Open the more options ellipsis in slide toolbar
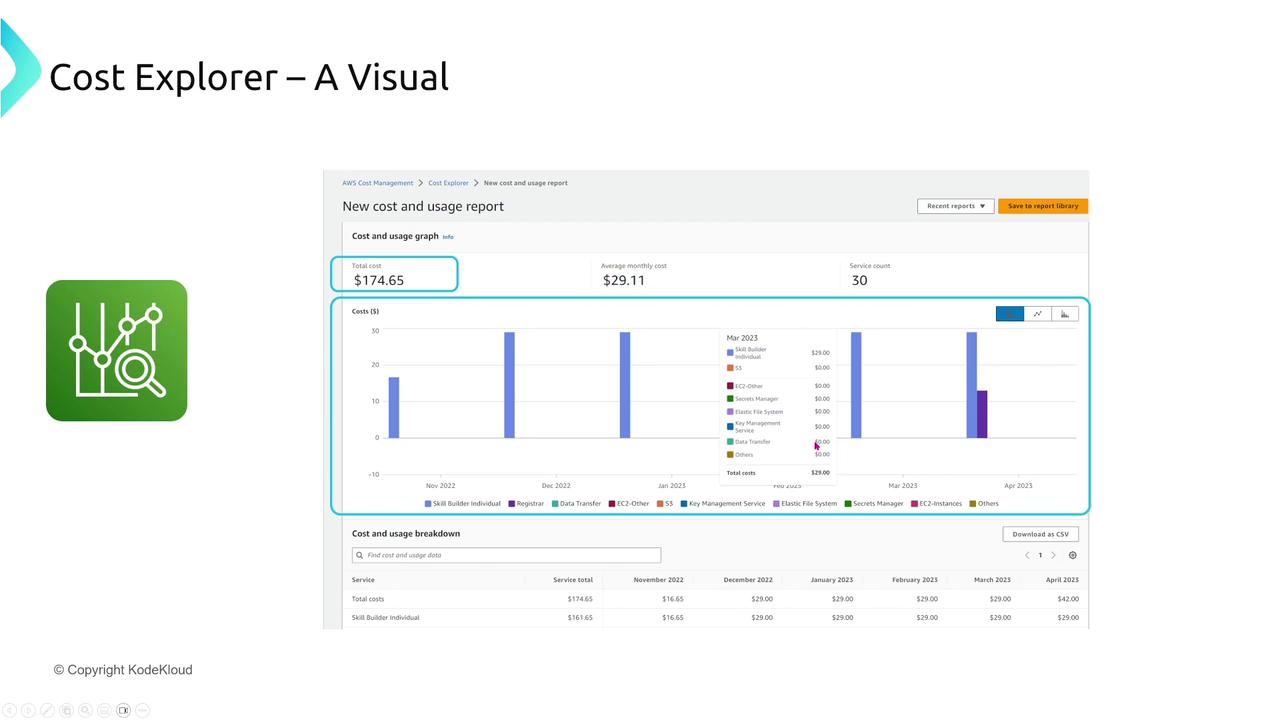 (143, 710)
